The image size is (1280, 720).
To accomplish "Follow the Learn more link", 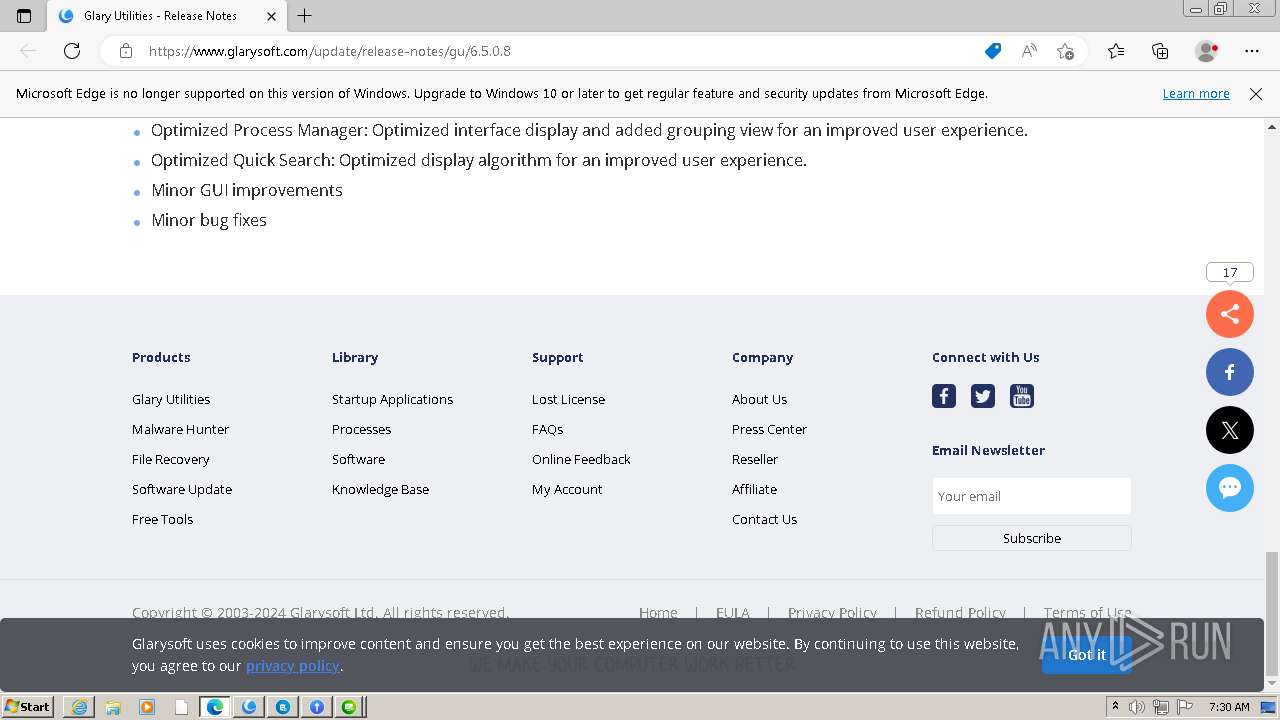I will [1196, 93].
